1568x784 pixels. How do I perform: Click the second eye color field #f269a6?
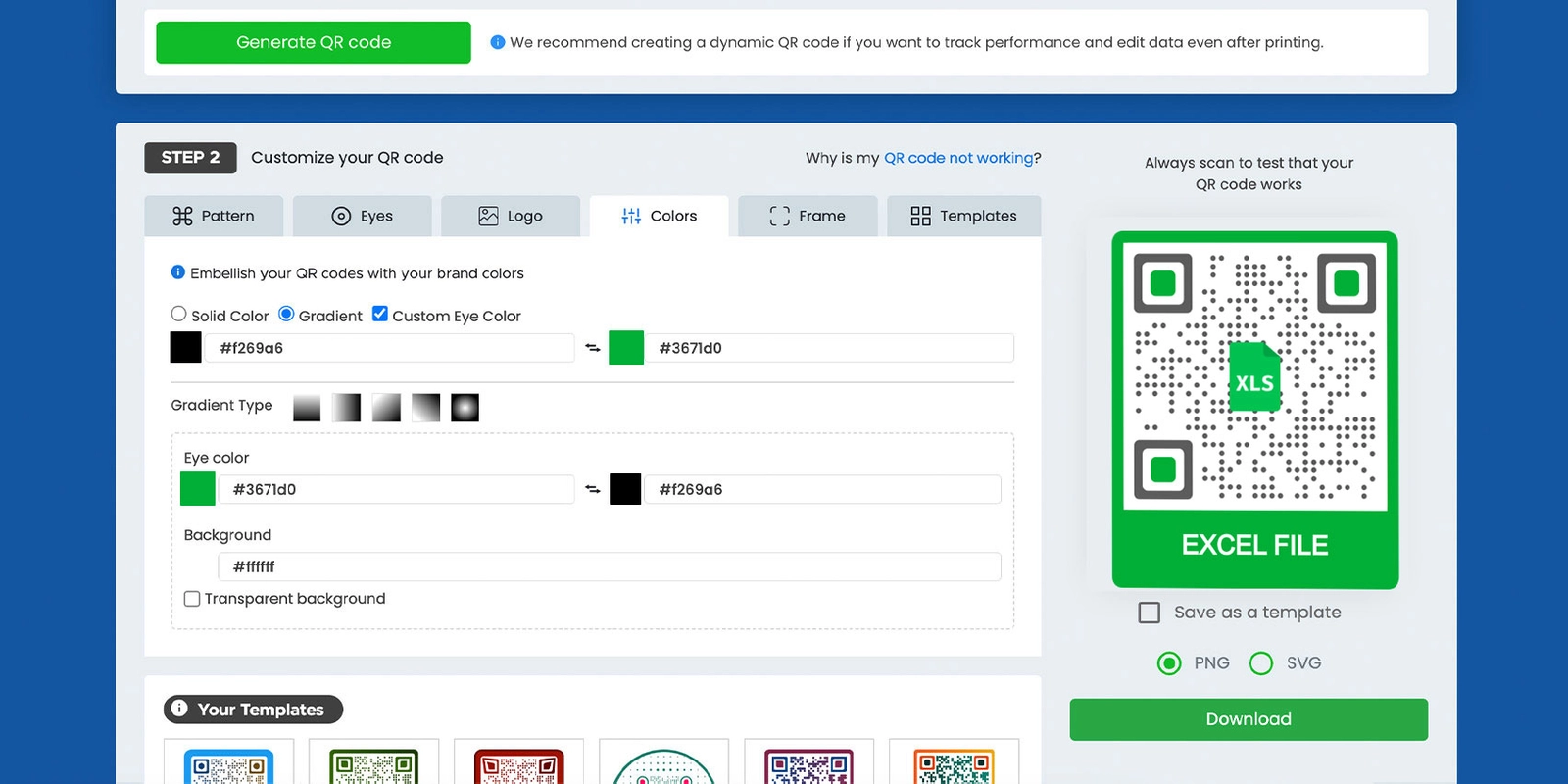point(823,489)
